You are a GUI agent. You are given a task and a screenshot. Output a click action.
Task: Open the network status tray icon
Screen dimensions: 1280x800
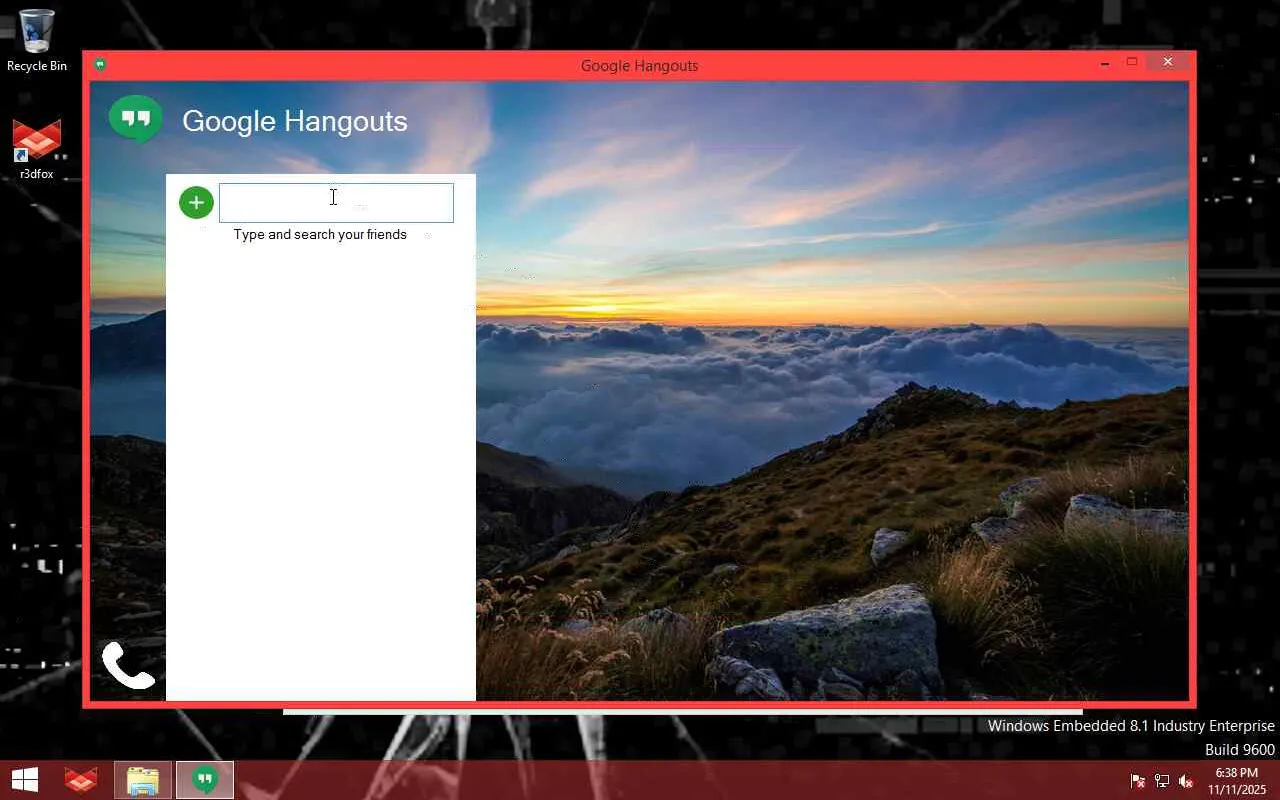(1162, 781)
